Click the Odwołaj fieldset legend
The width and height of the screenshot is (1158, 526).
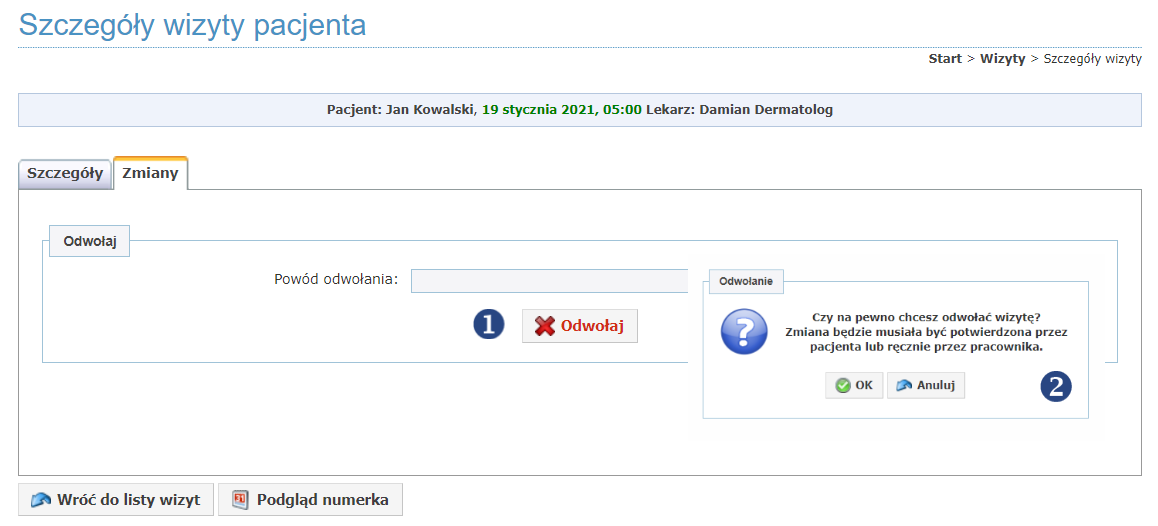click(89, 242)
